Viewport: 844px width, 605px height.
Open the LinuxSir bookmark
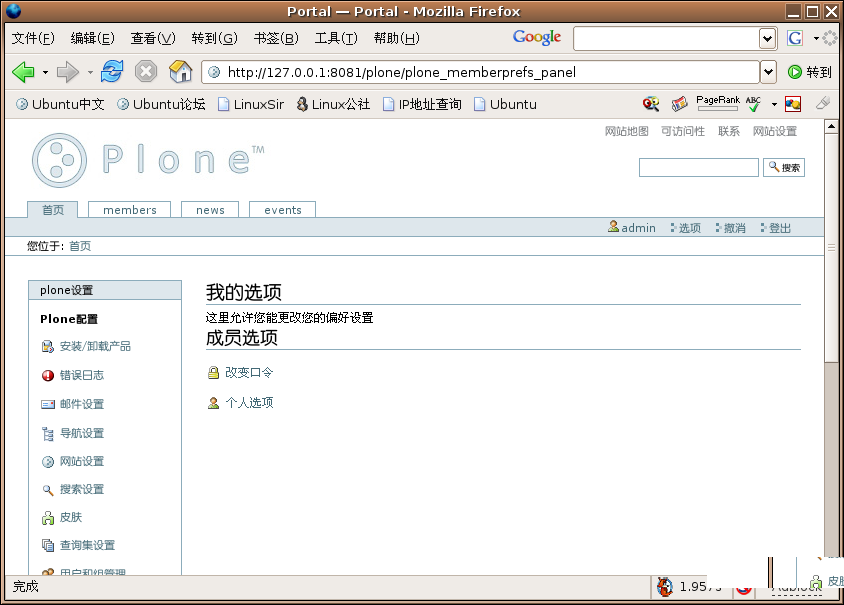(251, 104)
